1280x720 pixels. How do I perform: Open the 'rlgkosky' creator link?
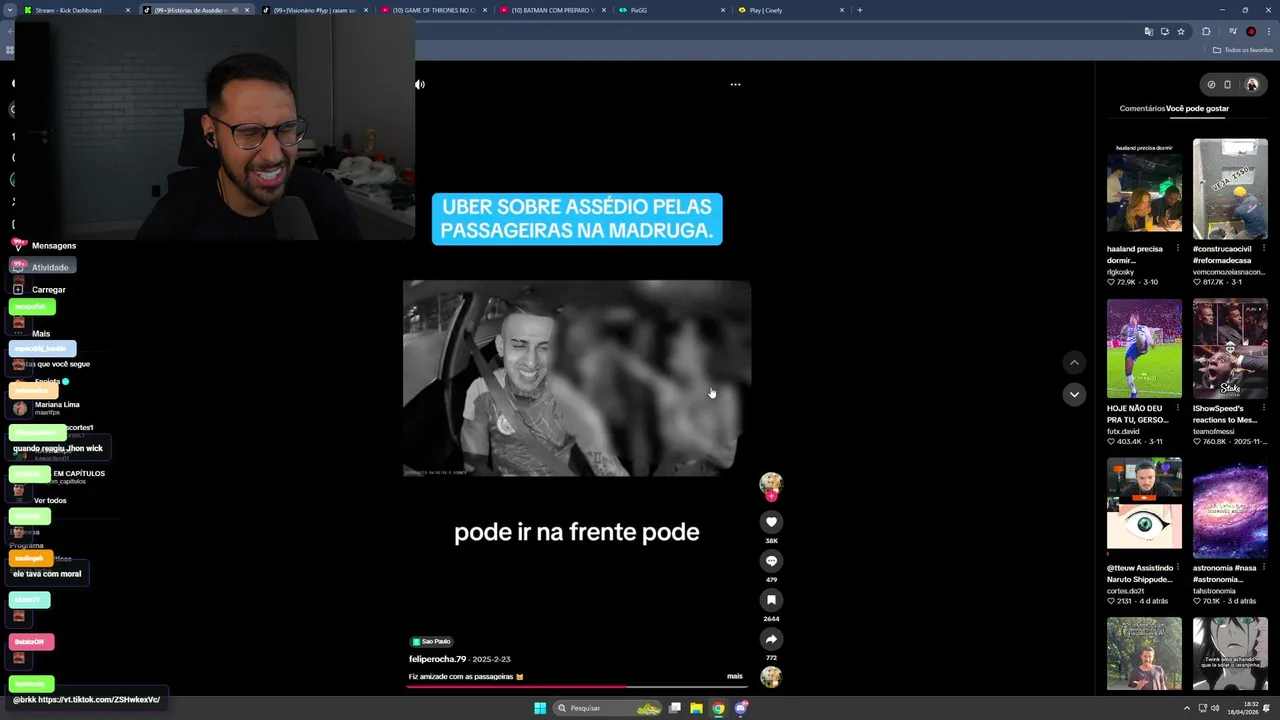tap(1120, 272)
